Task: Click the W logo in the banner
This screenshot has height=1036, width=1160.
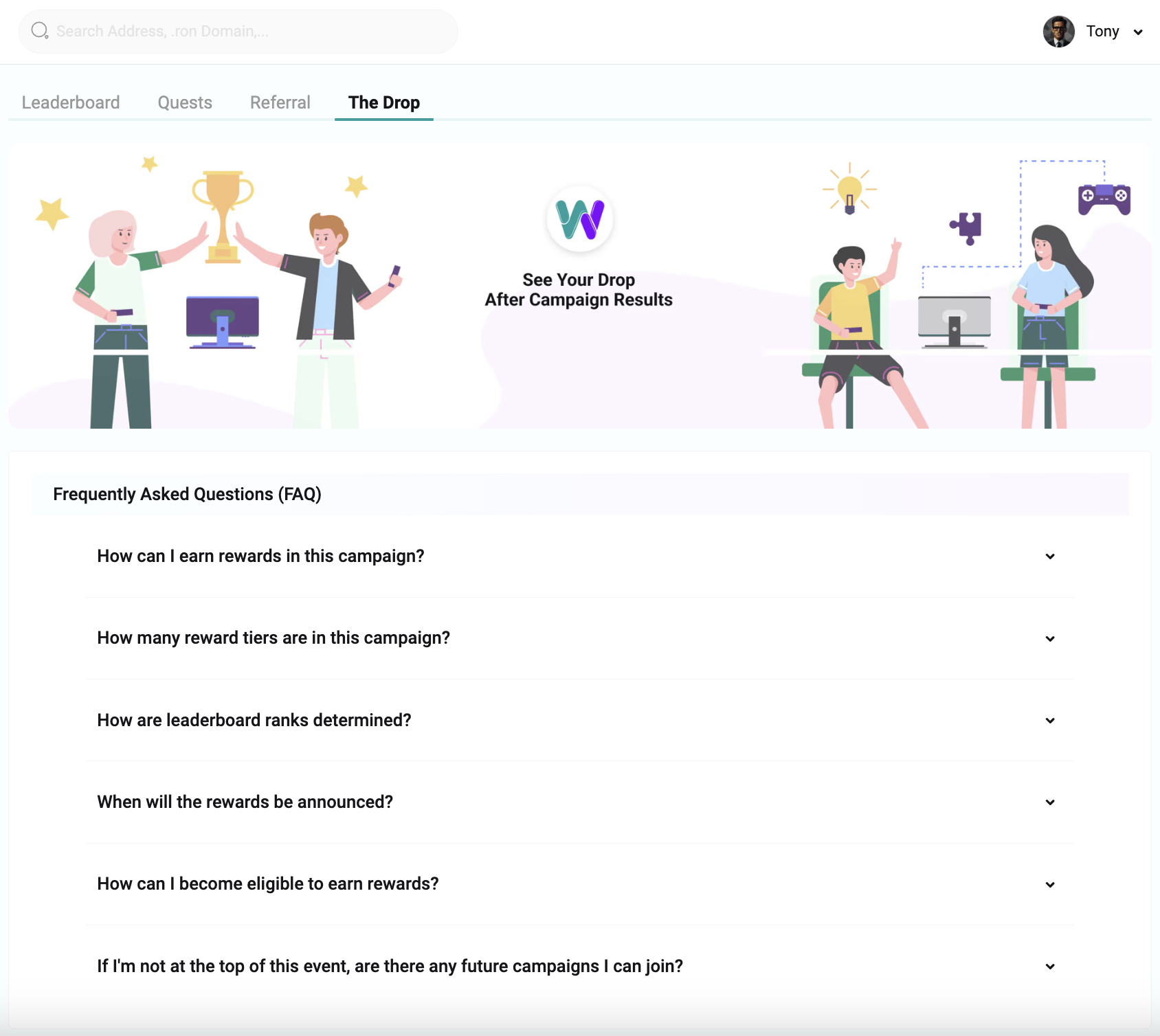Action: [580, 219]
